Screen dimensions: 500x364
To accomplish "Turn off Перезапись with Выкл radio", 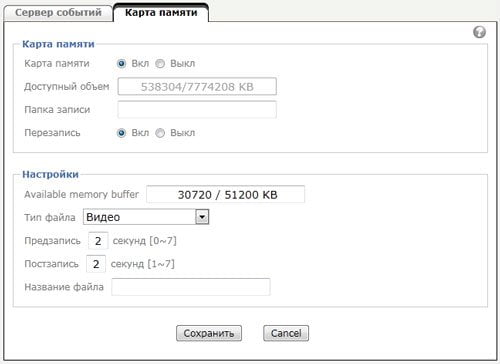I will [160, 133].
